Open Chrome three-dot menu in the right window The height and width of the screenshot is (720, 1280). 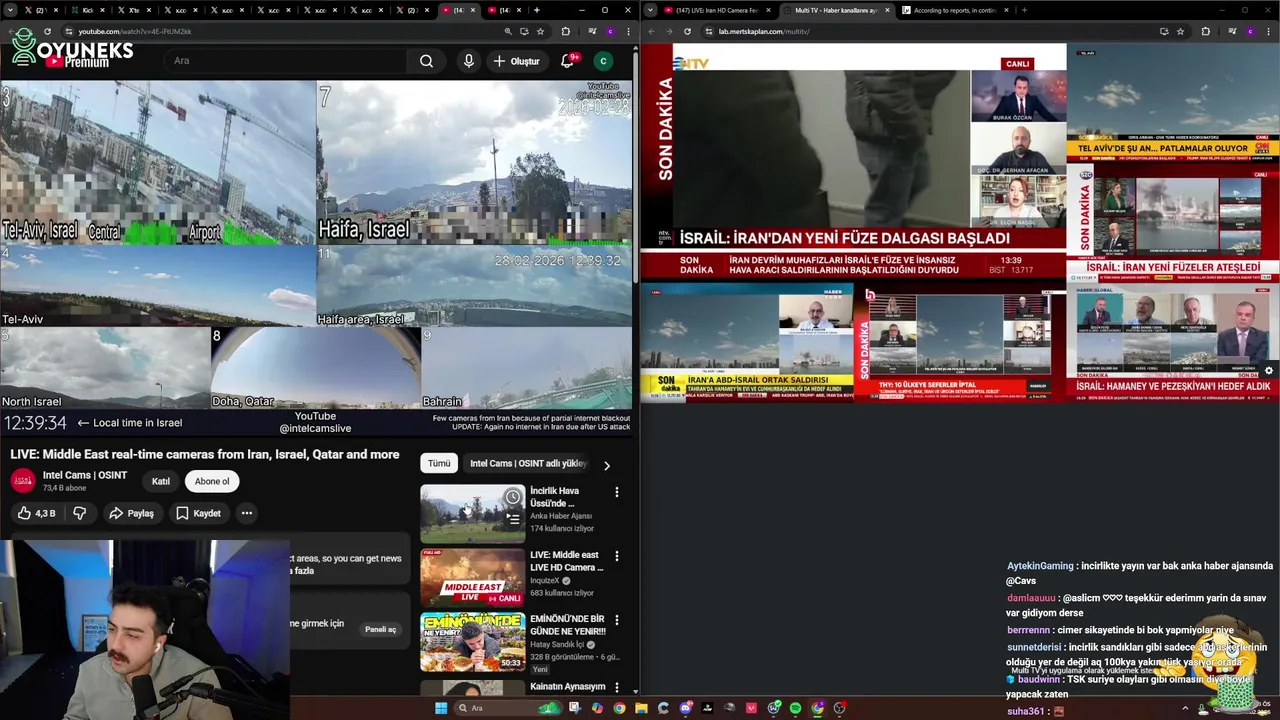click(1268, 31)
